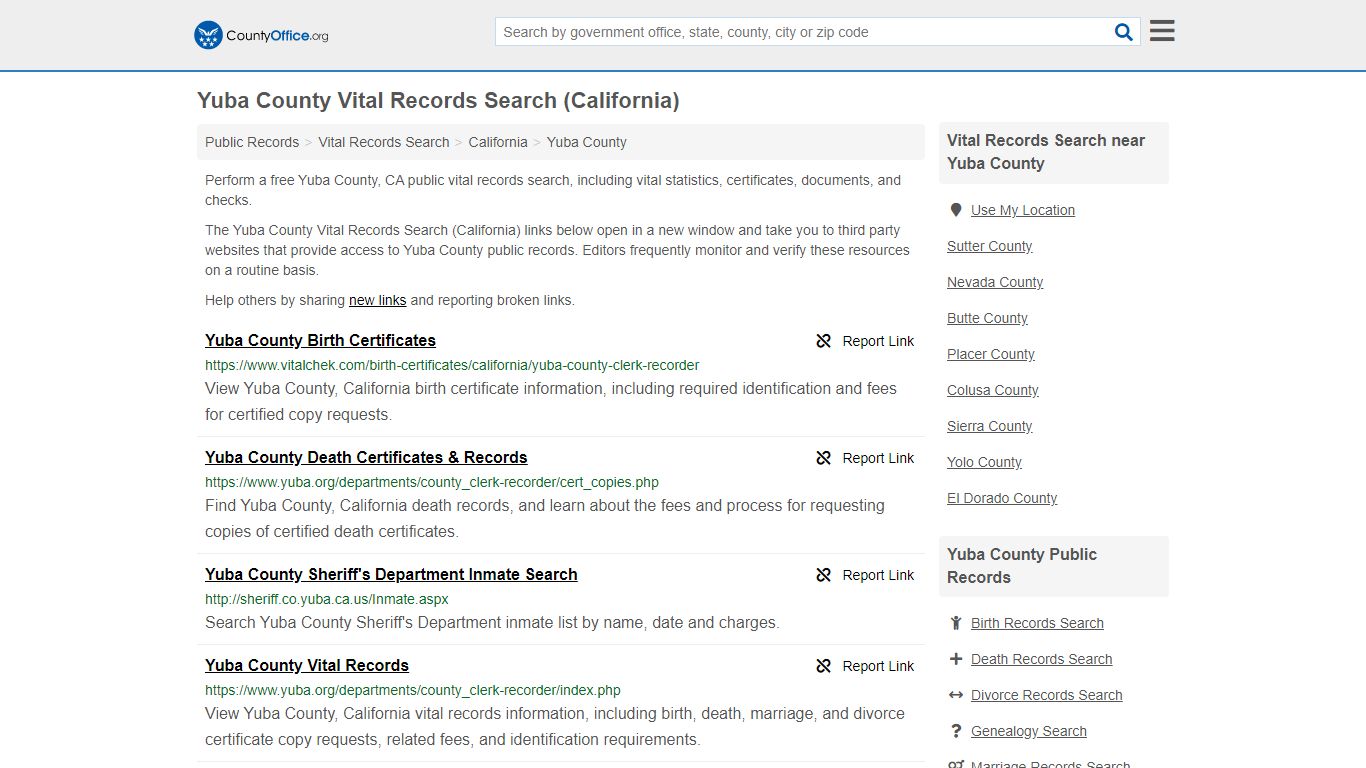Open Birth Records Search link
The width and height of the screenshot is (1366, 768).
click(x=1037, y=623)
